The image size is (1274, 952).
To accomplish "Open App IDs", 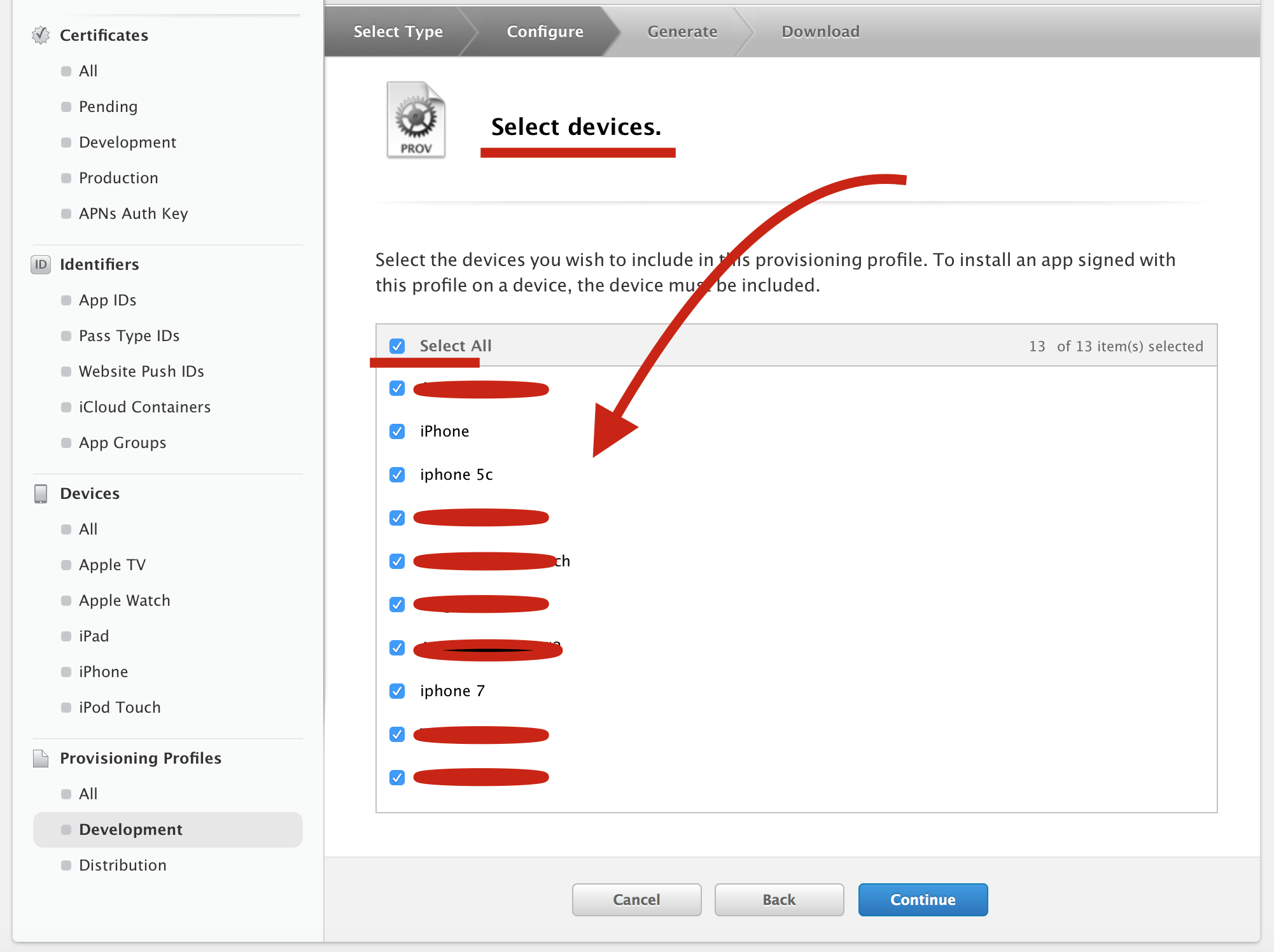I will 108,300.
